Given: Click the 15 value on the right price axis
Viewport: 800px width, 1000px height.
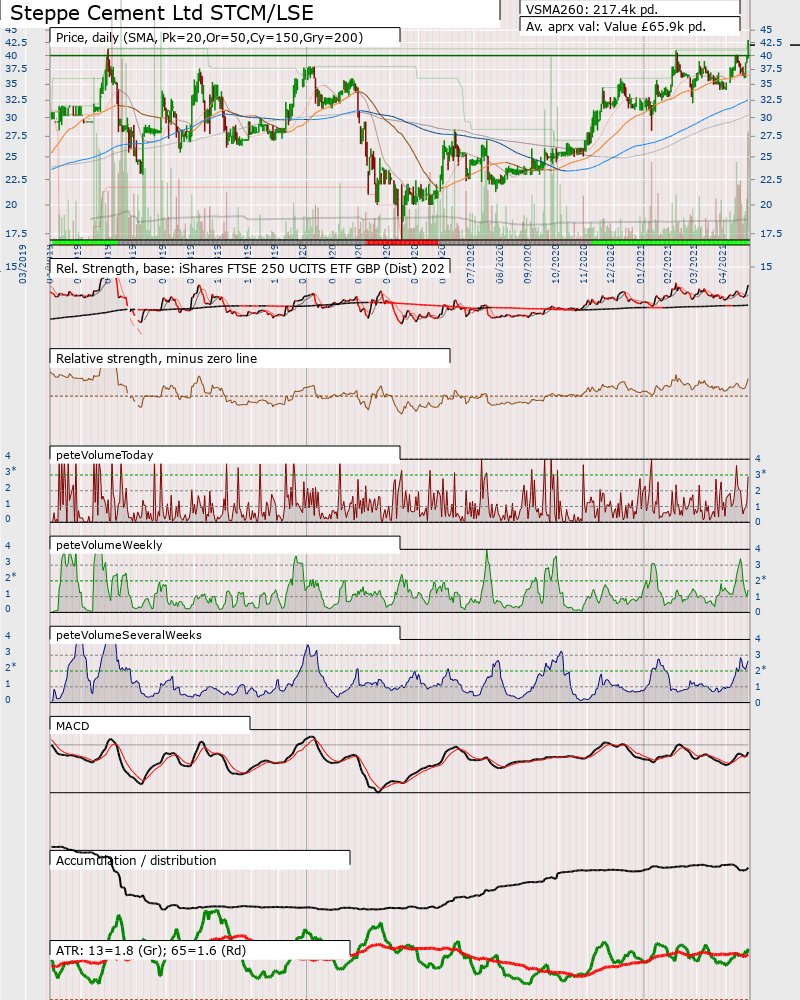Looking at the screenshot, I should (766, 267).
